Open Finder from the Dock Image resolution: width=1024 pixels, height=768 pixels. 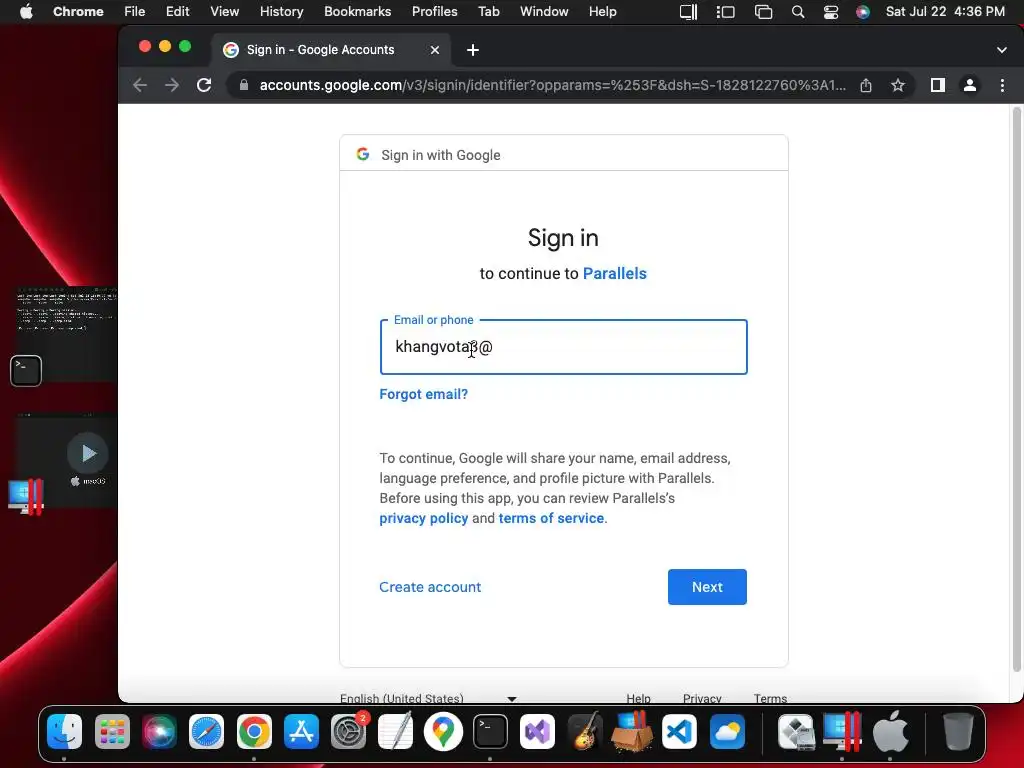[64, 731]
